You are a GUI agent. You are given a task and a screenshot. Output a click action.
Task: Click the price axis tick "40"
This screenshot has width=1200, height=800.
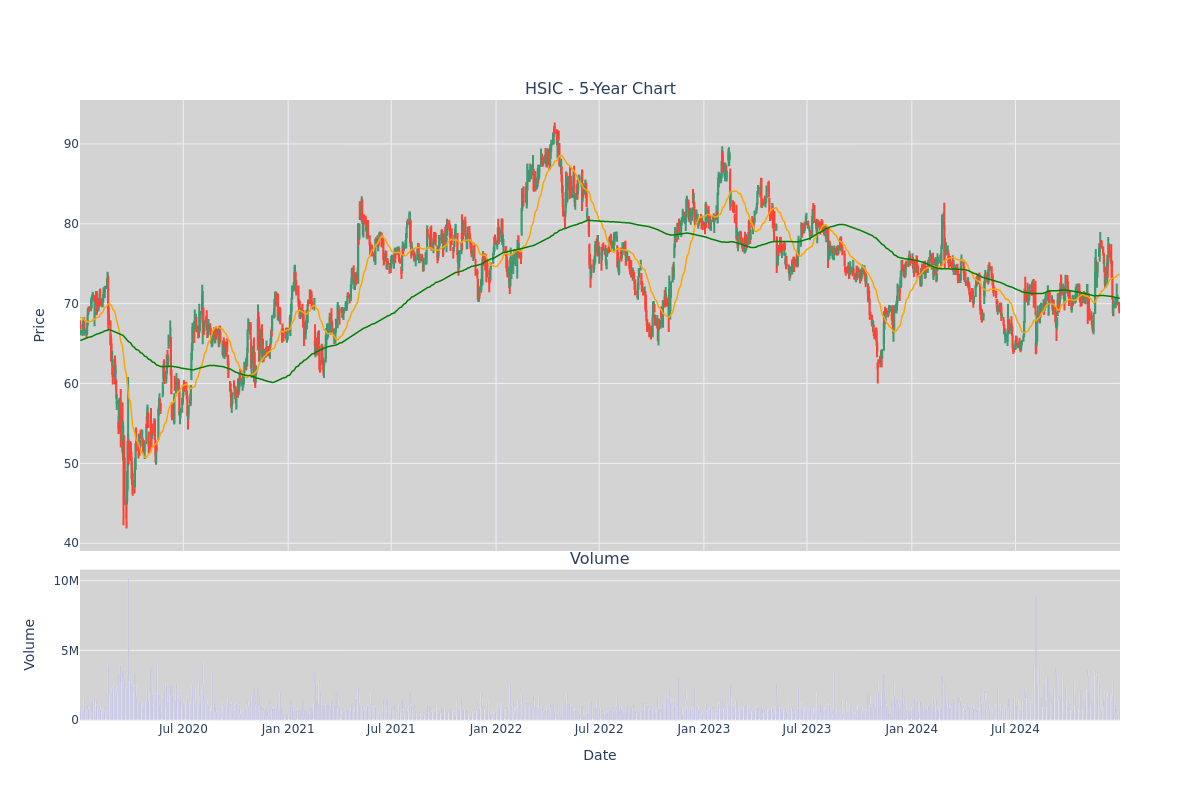(71, 544)
